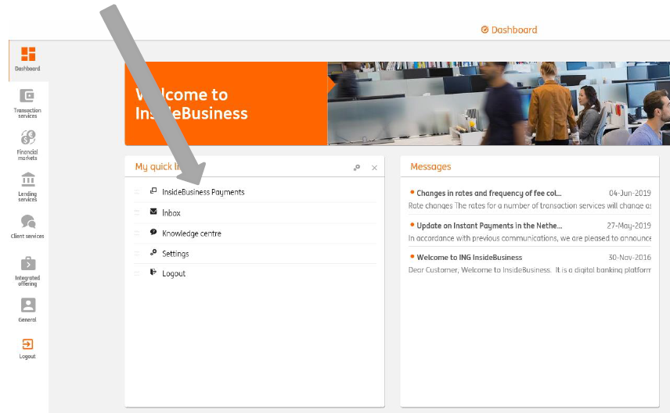Open Transaction services in the sidebar

[x=28, y=101]
